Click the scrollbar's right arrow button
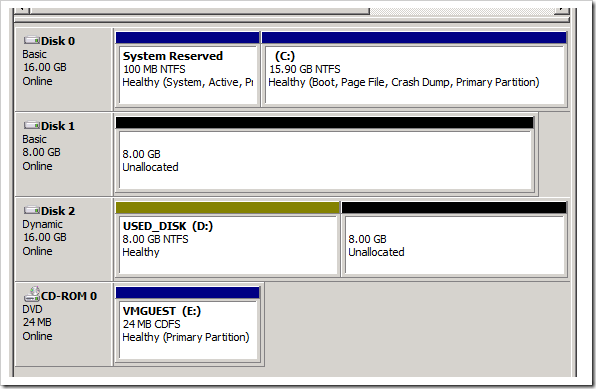 [561, 11]
